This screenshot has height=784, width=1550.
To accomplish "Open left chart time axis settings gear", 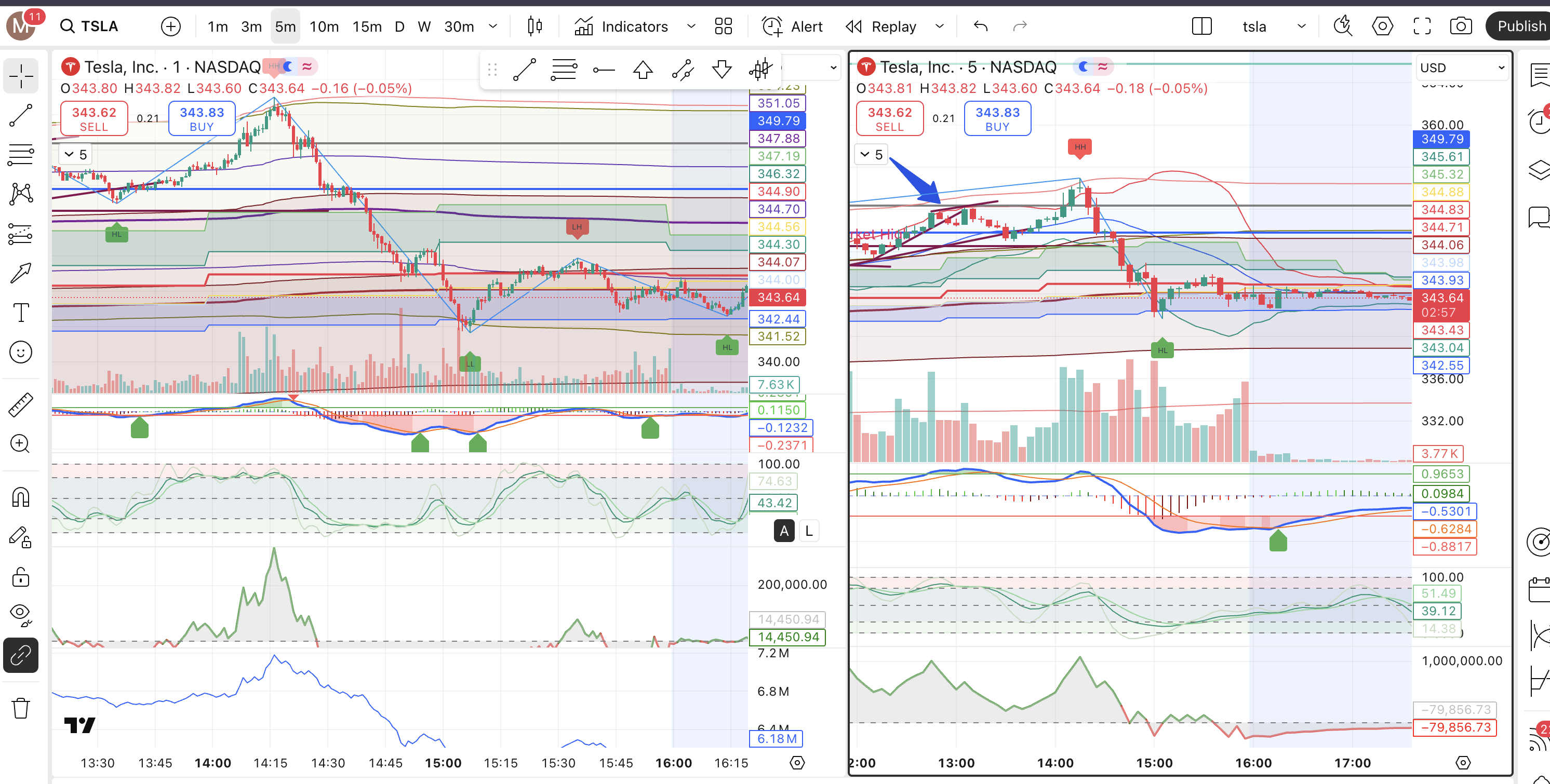I will (797, 762).
